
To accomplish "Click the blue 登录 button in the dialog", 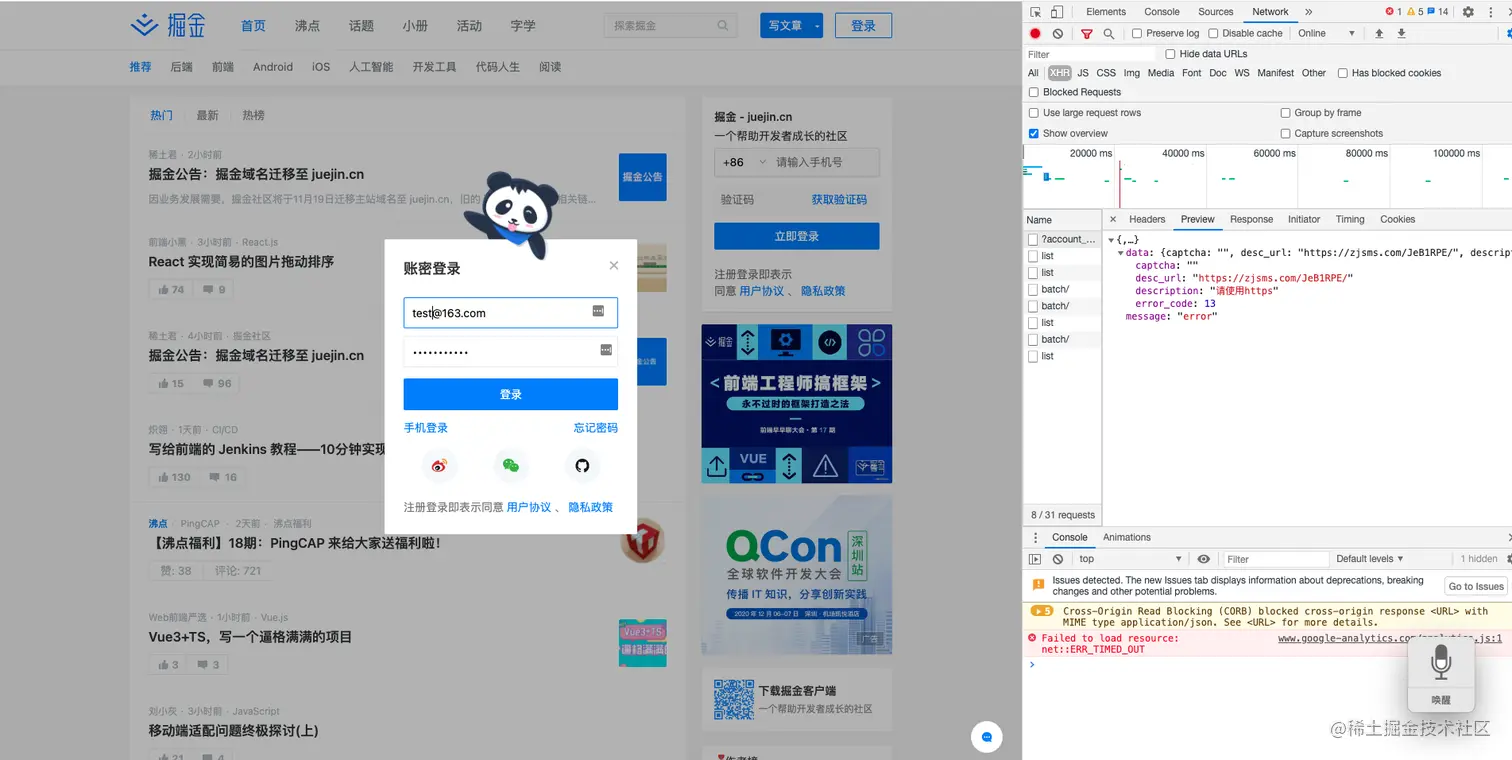I will tap(511, 394).
